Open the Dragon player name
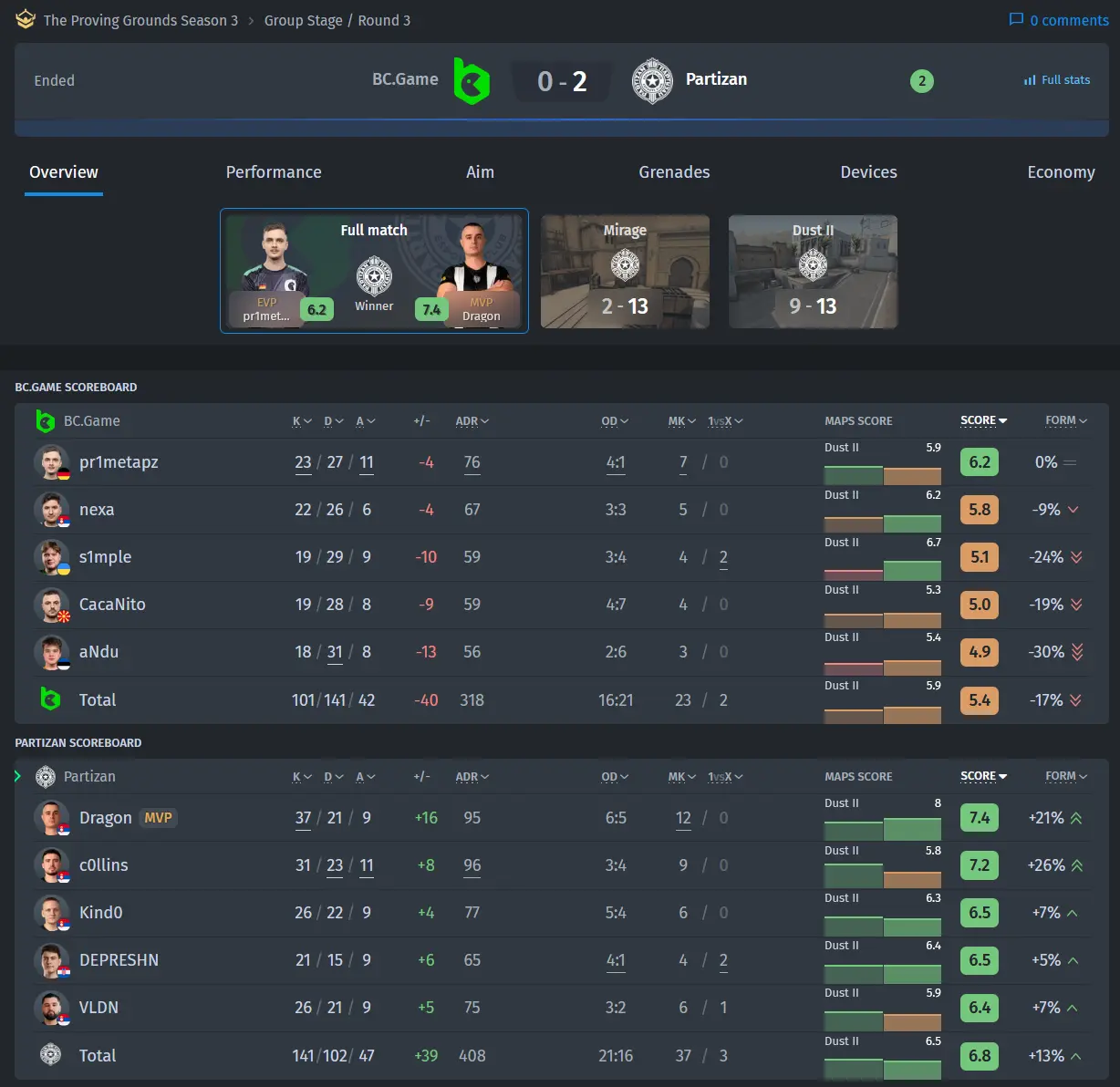The image size is (1120, 1087). [105, 818]
